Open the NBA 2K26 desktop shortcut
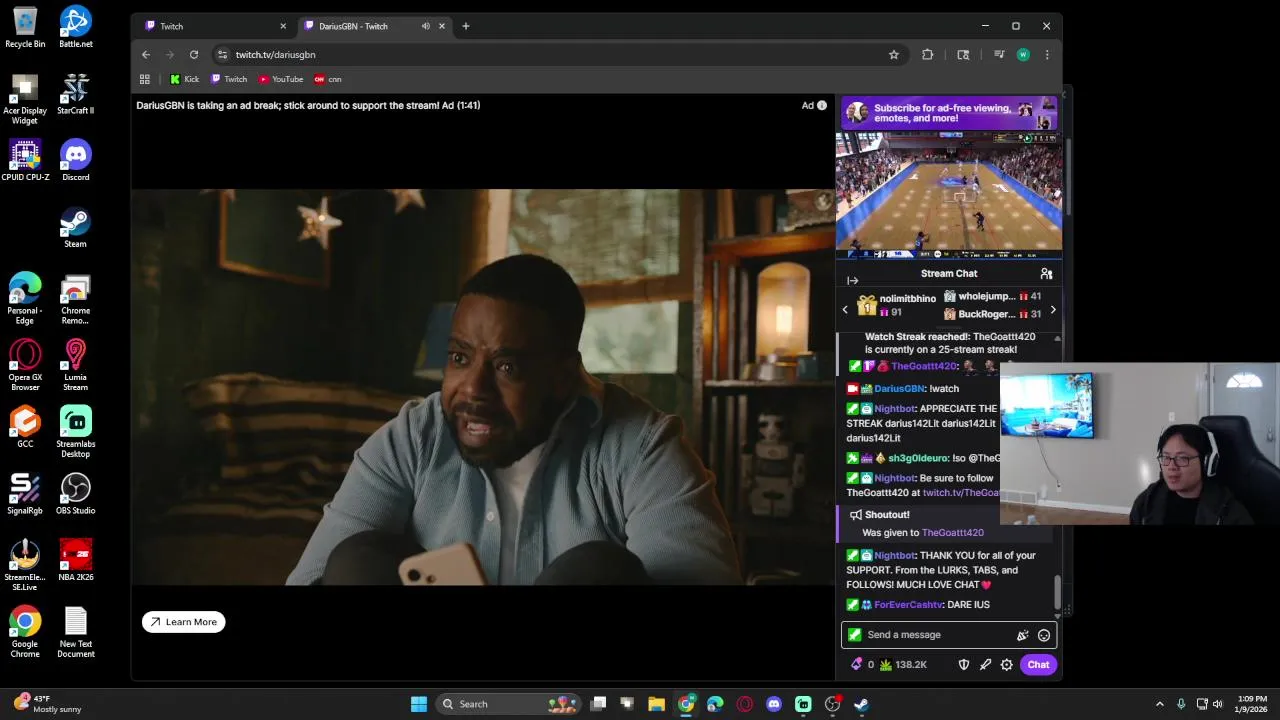 tap(75, 560)
